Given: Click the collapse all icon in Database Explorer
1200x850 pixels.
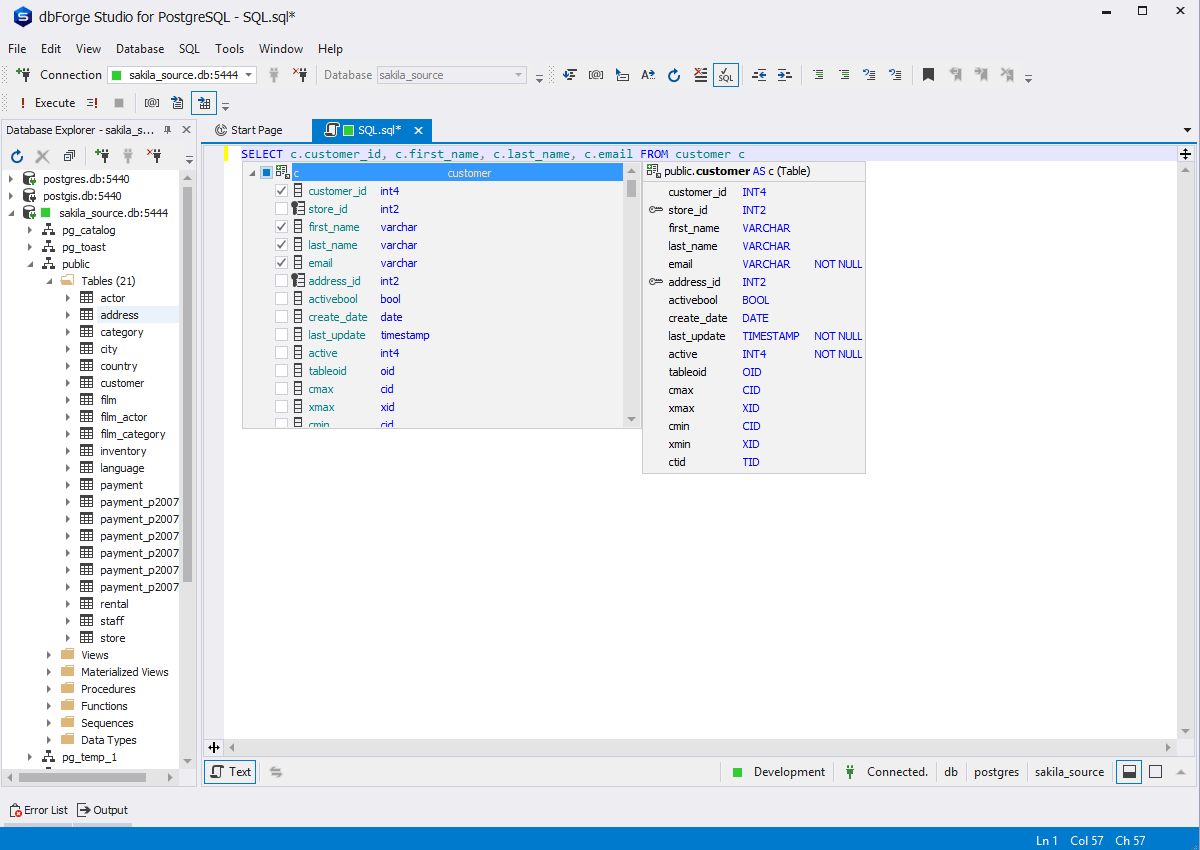Looking at the screenshot, I should (69, 156).
